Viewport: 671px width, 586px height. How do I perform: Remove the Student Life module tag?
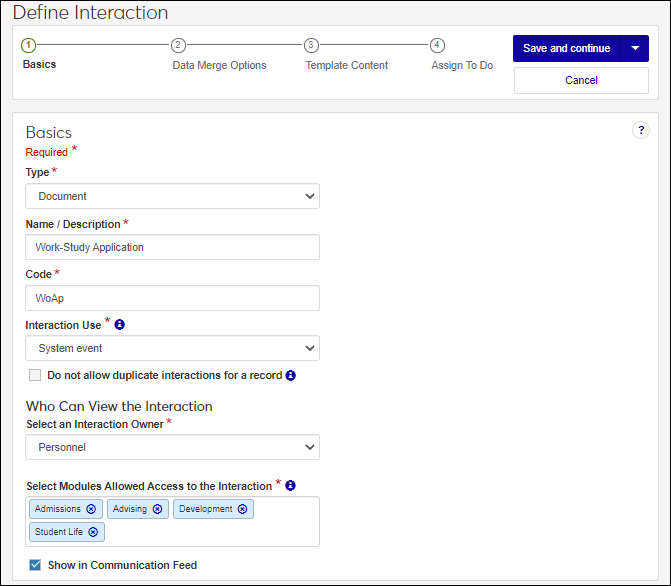click(93, 532)
